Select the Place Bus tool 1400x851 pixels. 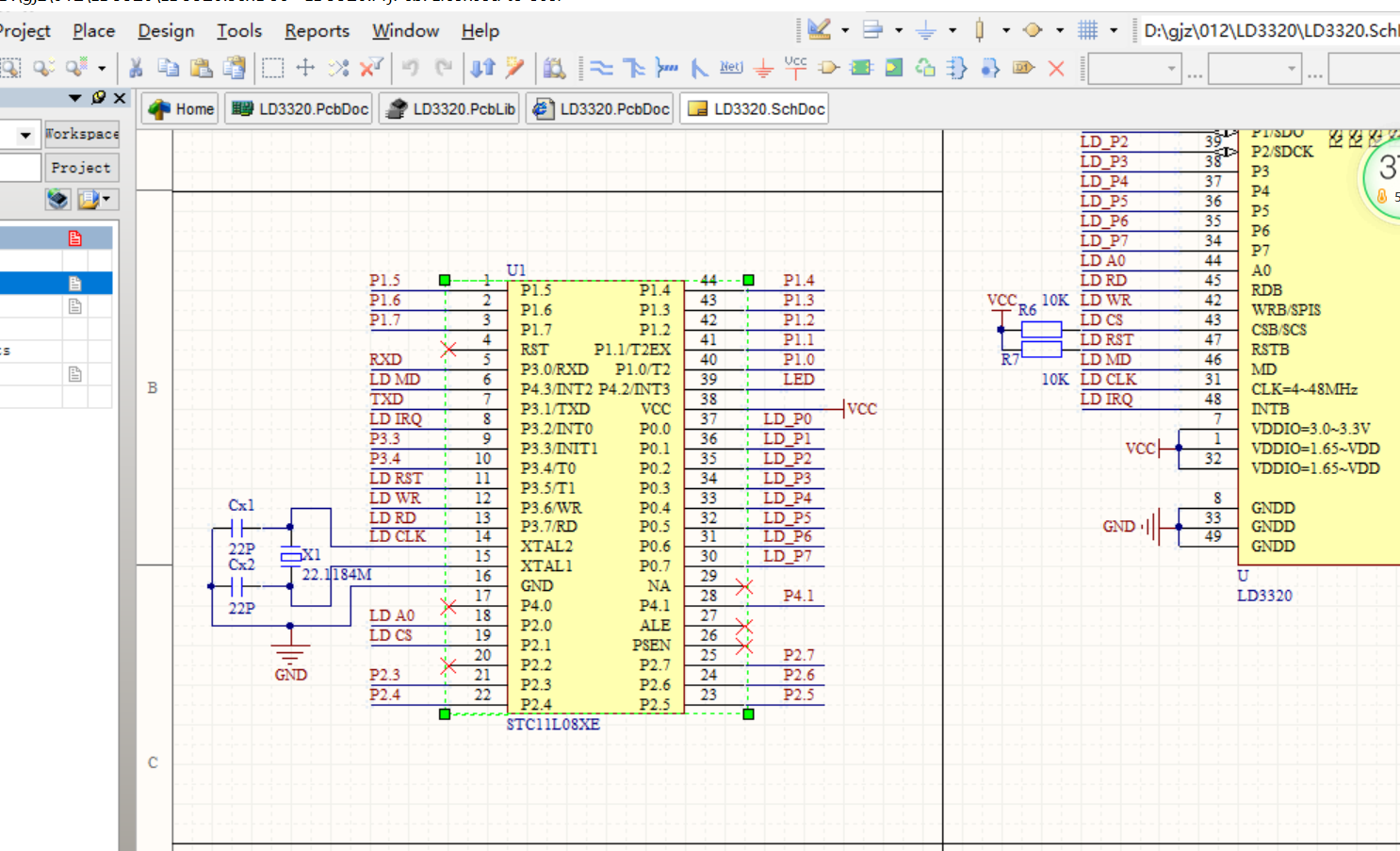[634, 68]
